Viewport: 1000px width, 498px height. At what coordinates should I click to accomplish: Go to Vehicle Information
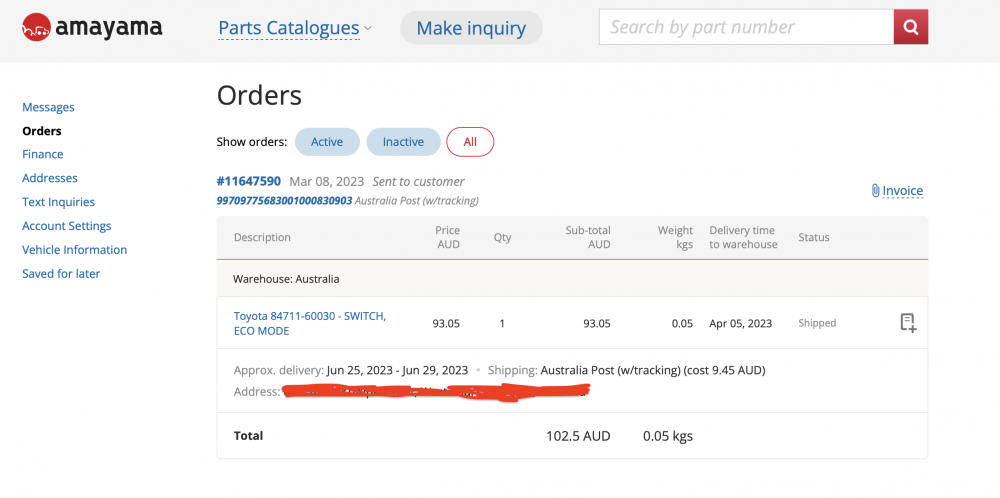click(x=75, y=250)
